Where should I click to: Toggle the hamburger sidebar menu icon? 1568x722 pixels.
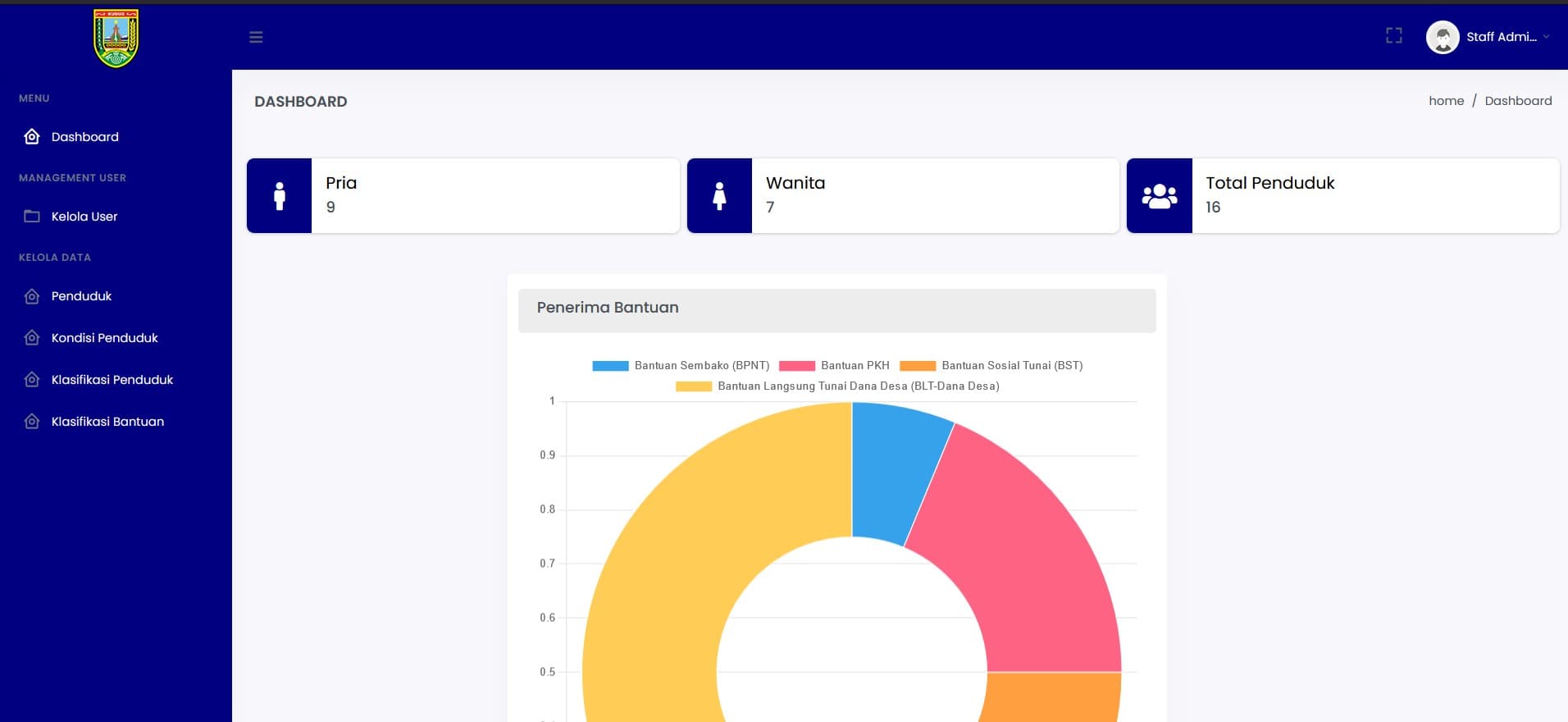pyautogui.click(x=256, y=37)
